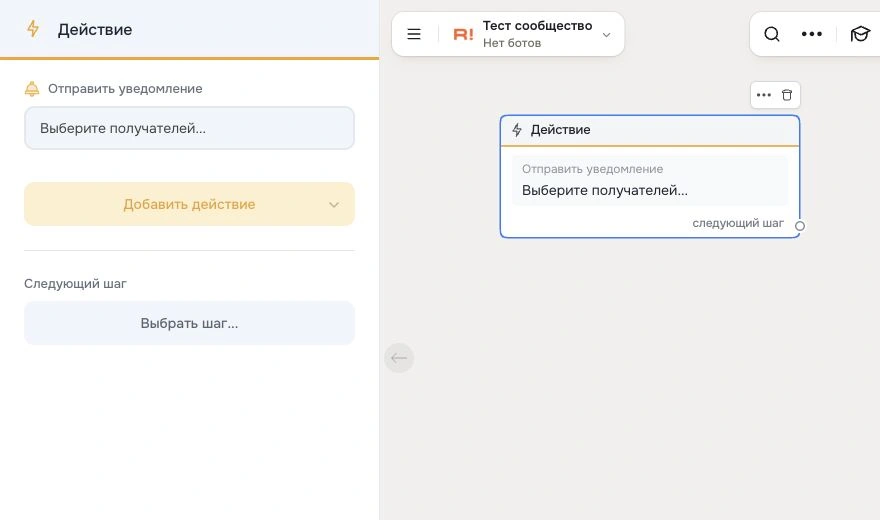
Task: Click Выбрать шаг button
Action: pos(189,323)
